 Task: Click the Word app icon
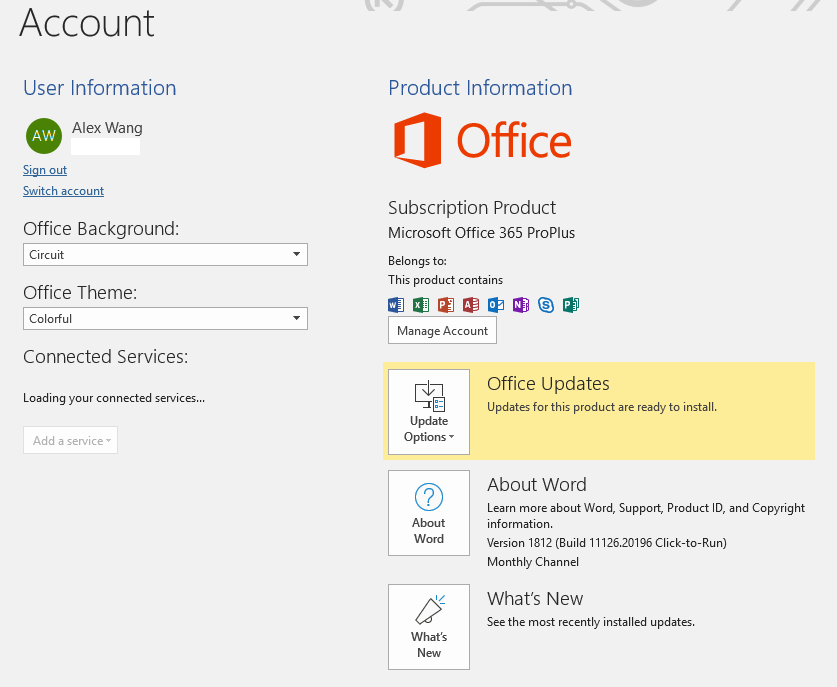pyautogui.click(x=396, y=305)
